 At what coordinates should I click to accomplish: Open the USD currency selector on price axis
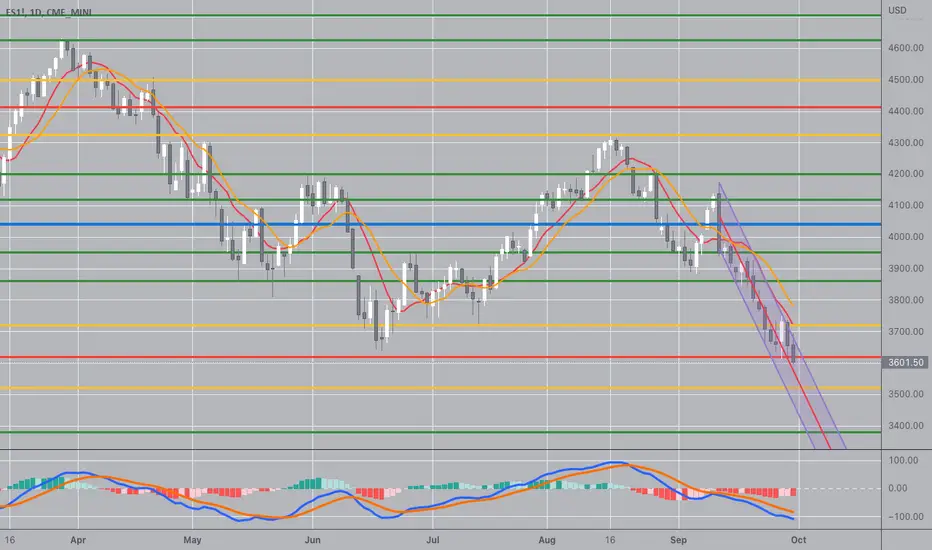tap(897, 10)
